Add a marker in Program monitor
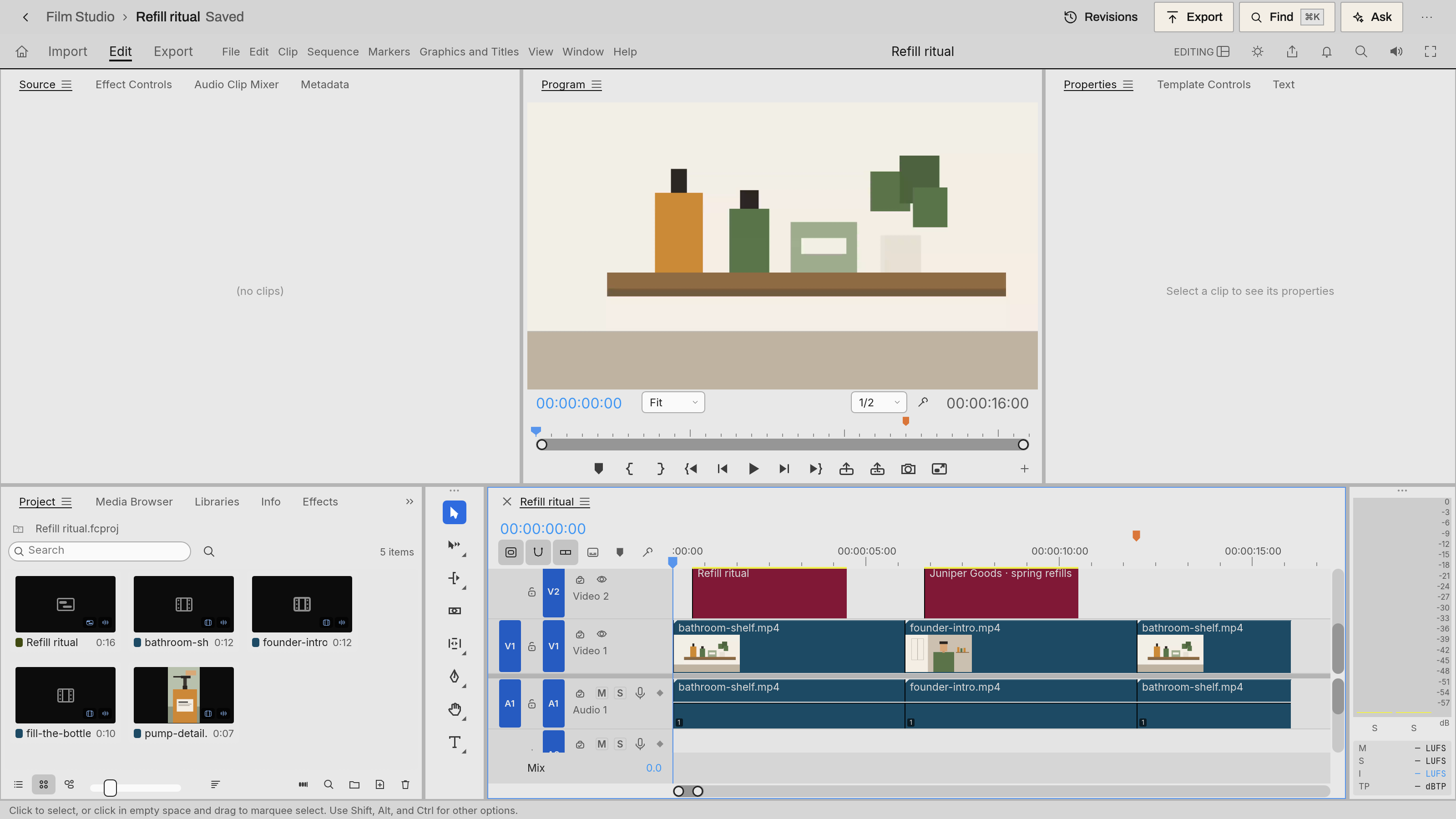Image resolution: width=1456 pixels, height=819 pixels. click(x=599, y=469)
